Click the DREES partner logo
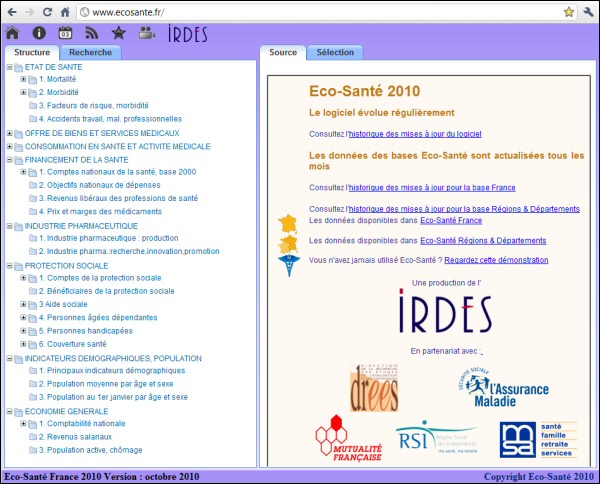Viewport: 600px width, 484px height. 374,388
